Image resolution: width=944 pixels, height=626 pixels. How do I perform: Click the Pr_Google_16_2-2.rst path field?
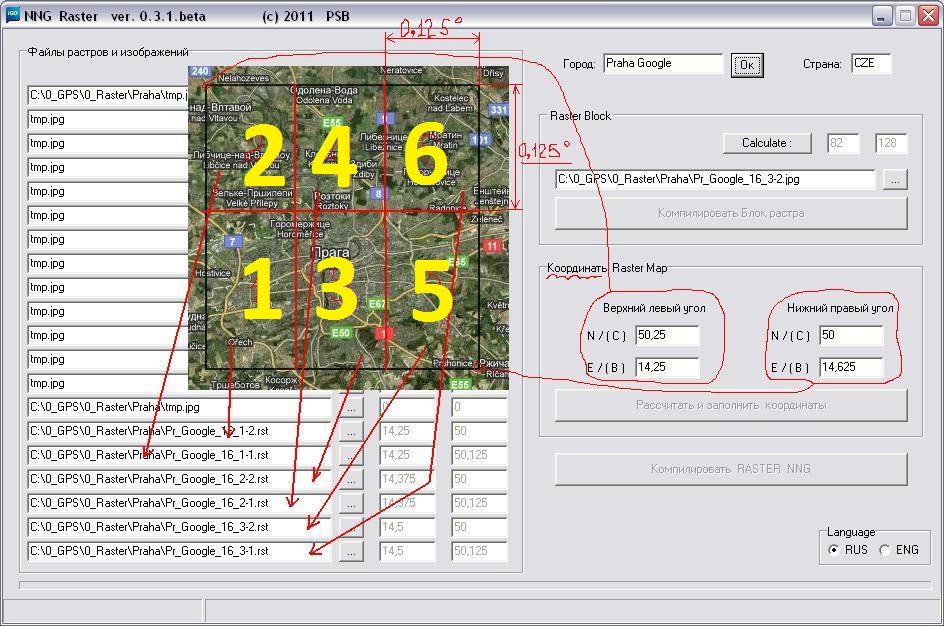point(179,479)
